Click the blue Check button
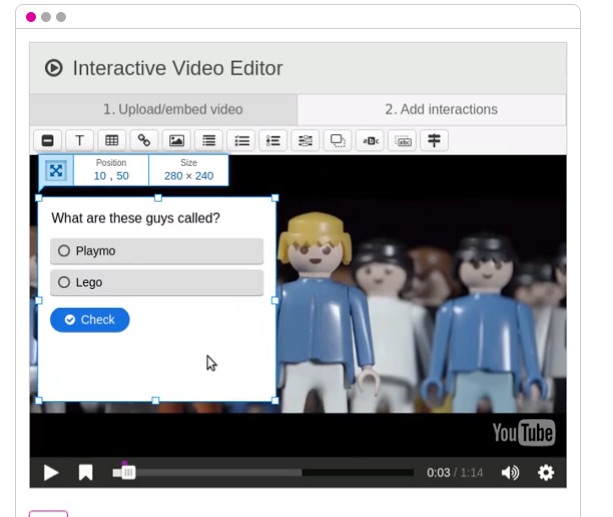This screenshot has height=517, width=613. click(90, 320)
